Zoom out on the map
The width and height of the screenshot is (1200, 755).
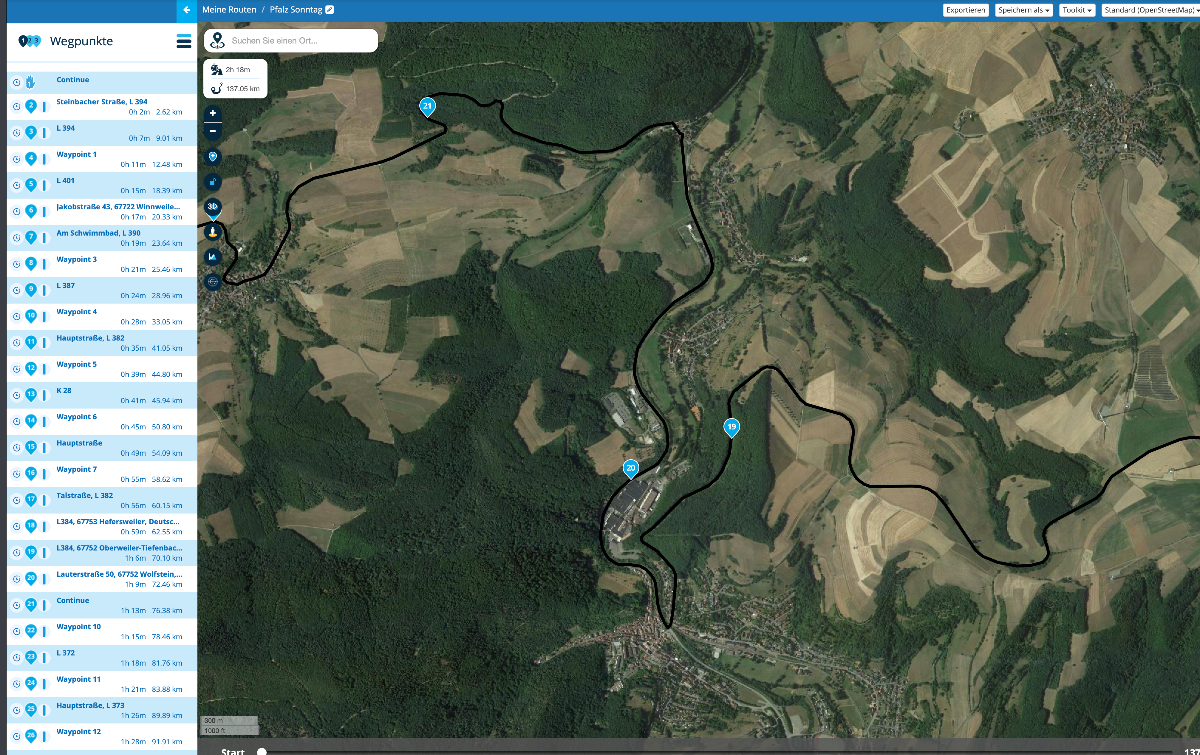212,131
